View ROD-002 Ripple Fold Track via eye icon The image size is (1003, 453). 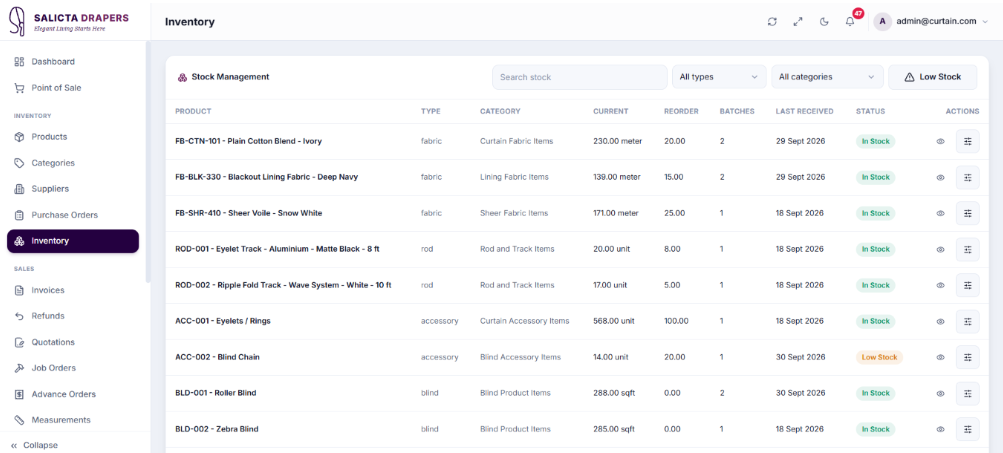[940, 285]
